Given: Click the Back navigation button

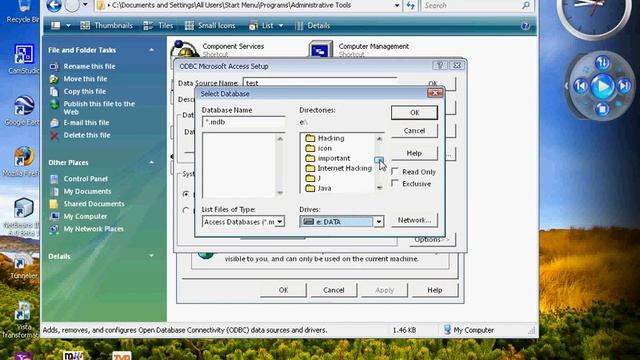Looking at the screenshot, I should [x=54, y=6].
